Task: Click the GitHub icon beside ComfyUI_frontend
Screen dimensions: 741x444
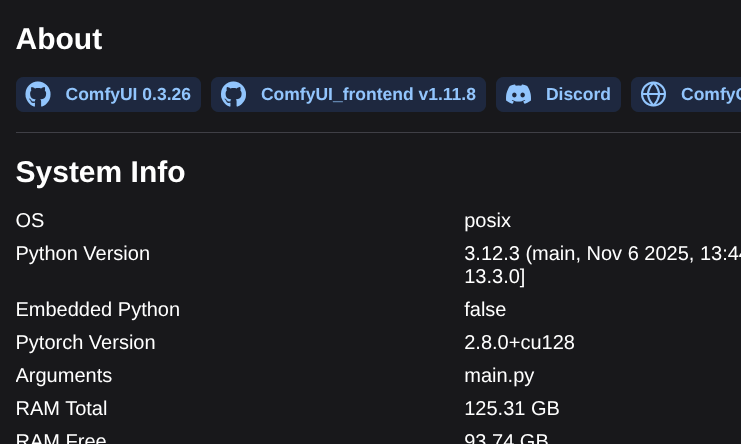Action: pos(233,94)
